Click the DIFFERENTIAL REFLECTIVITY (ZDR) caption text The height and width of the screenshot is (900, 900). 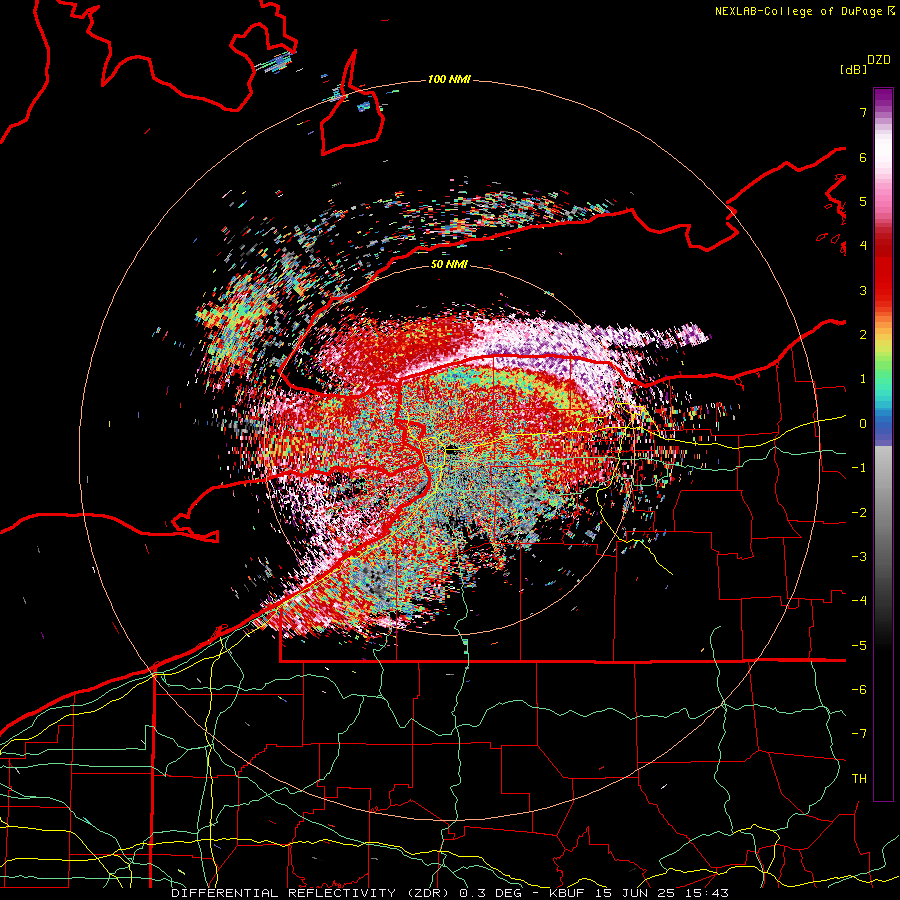(312, 893)
